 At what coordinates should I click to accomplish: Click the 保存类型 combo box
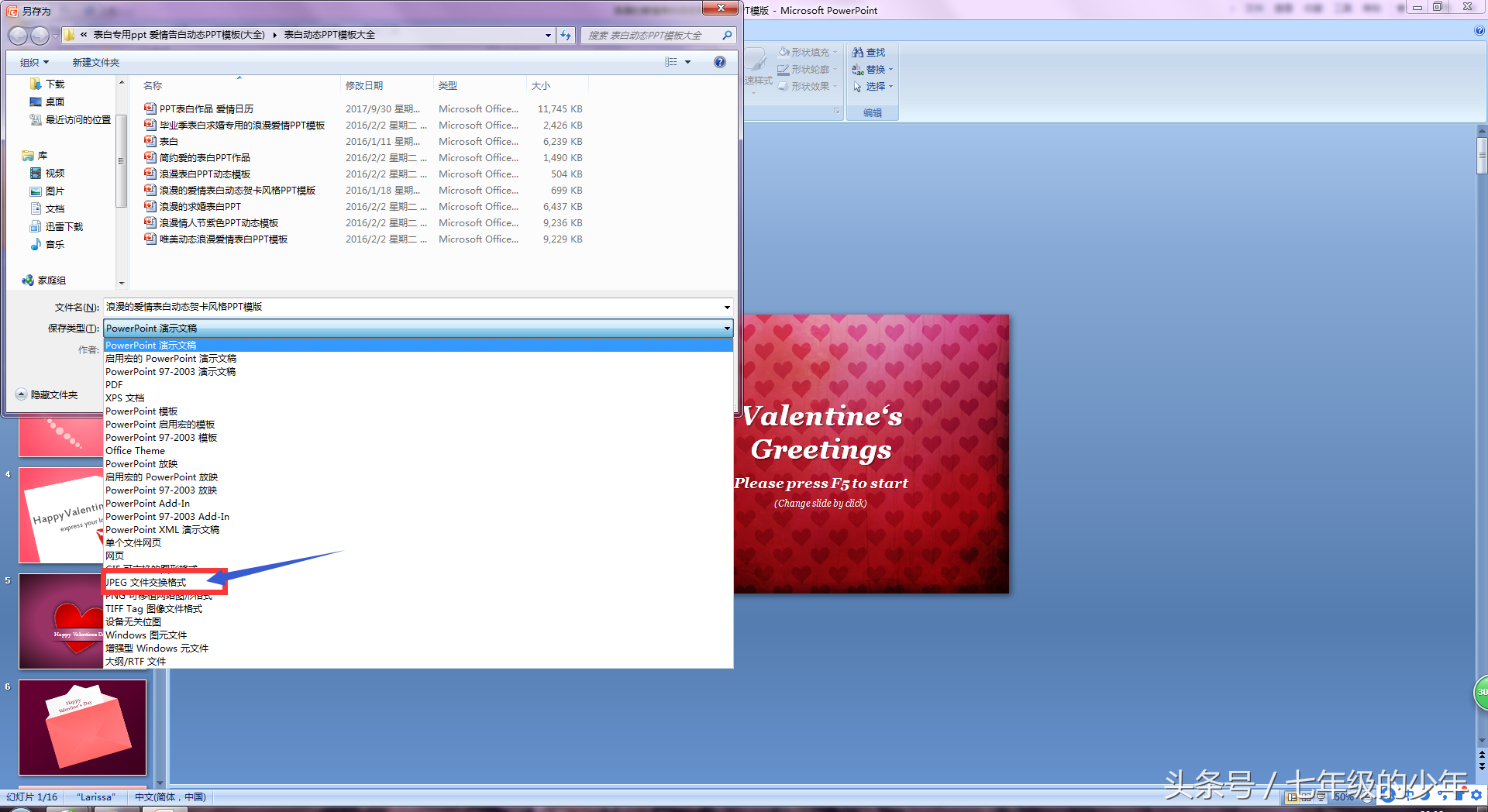click(418, 329)
